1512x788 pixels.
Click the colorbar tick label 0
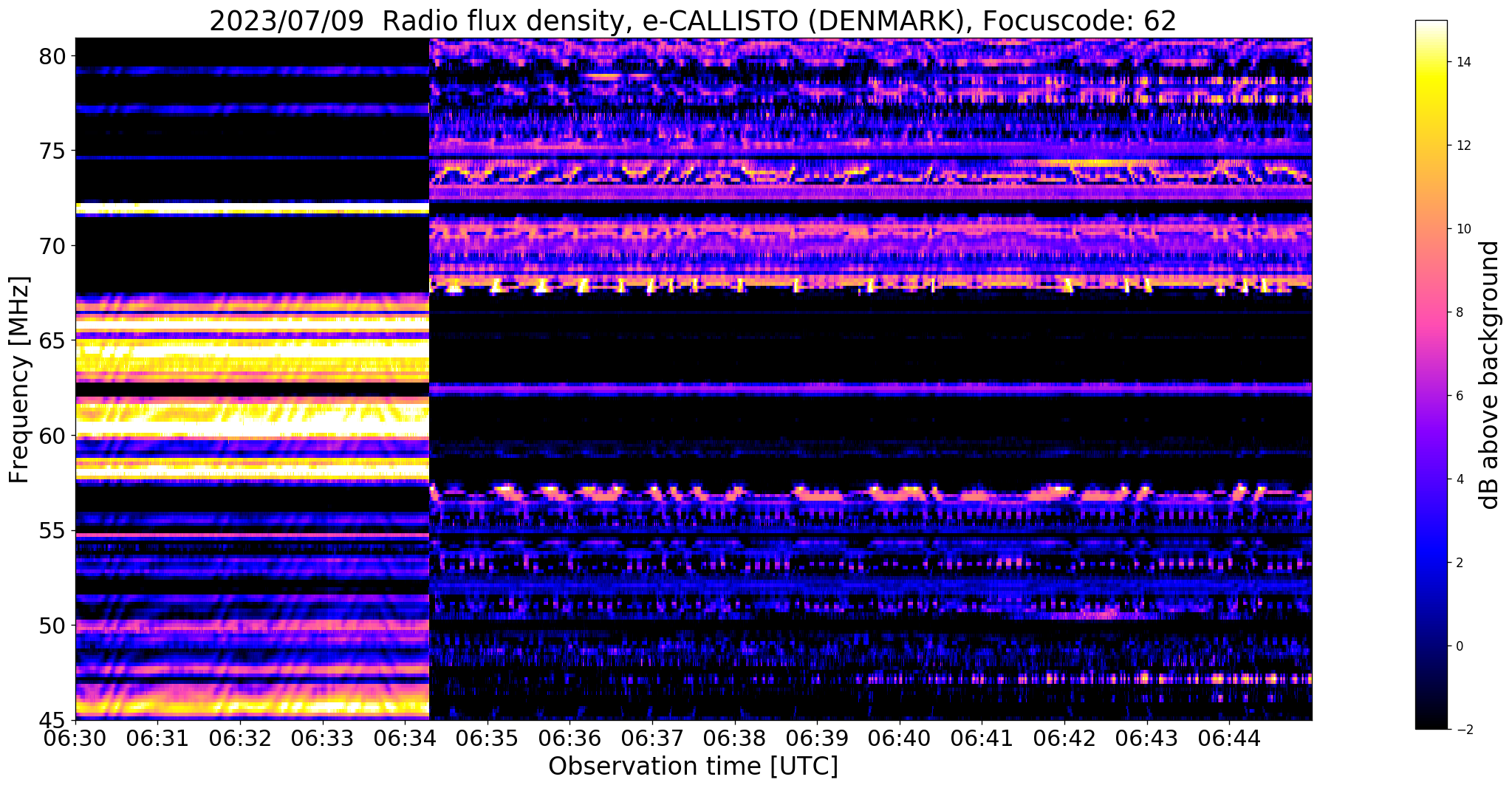(x=1459, y=646)
